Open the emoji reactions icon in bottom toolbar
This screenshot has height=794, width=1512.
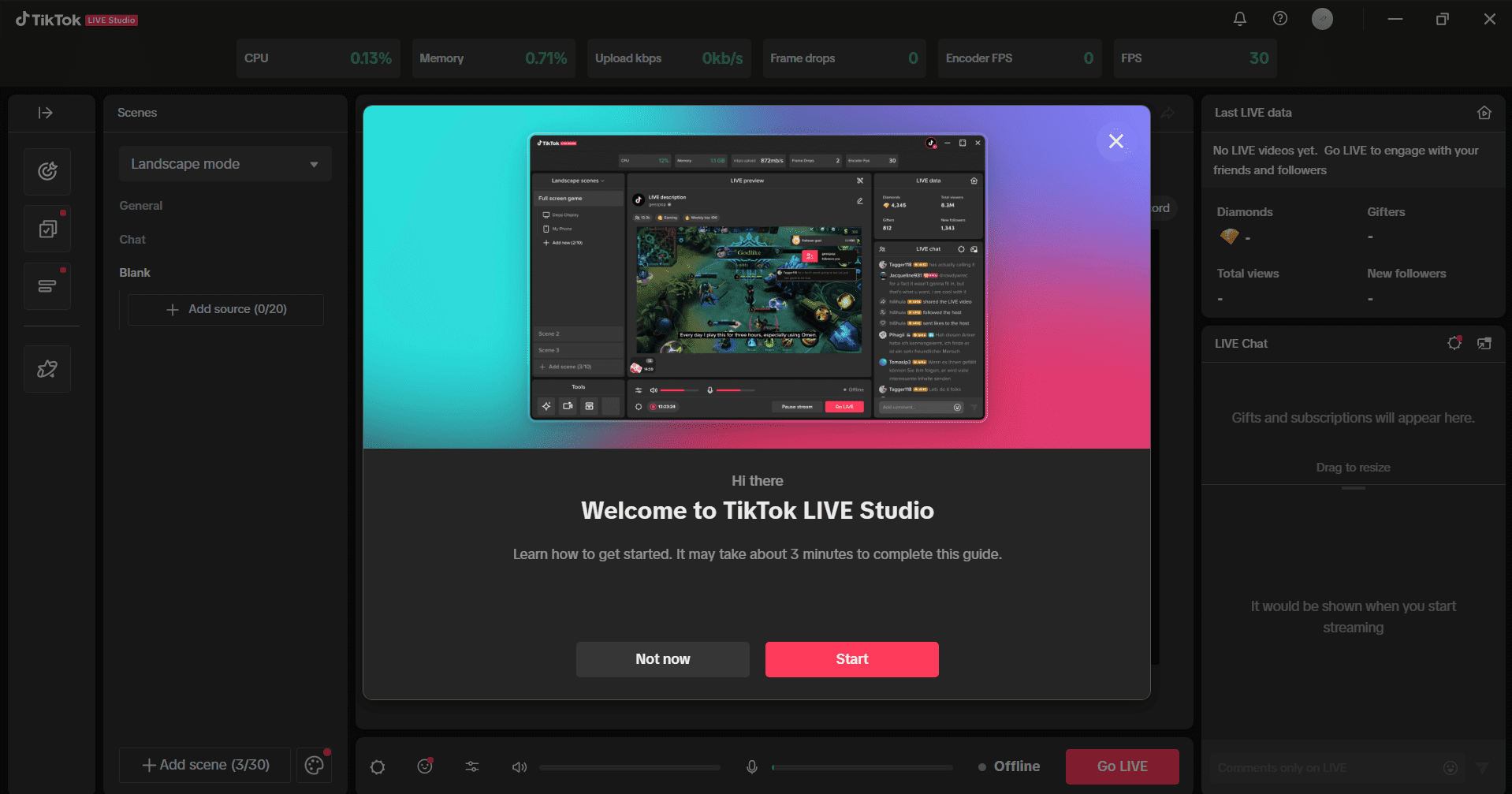point(424,766)
